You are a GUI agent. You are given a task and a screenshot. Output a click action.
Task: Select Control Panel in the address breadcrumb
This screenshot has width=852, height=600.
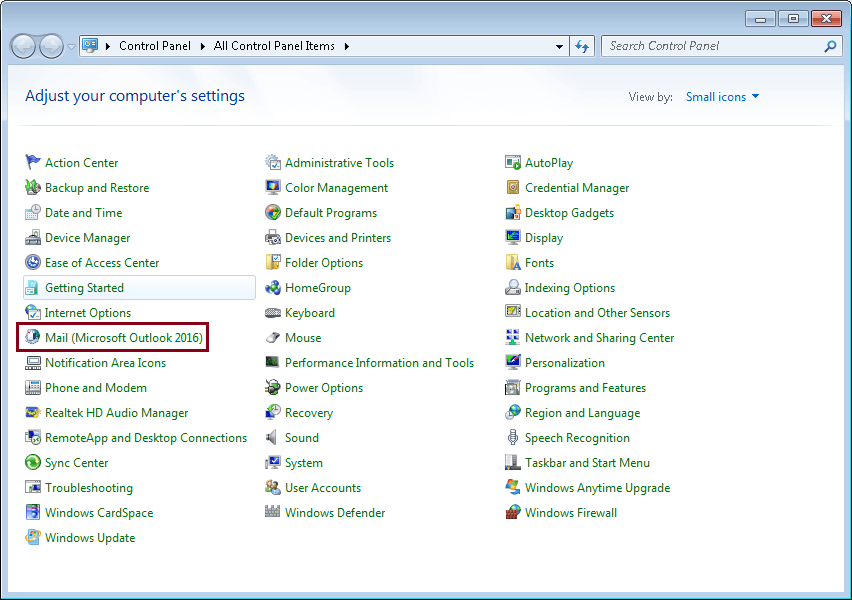(155, 46)
